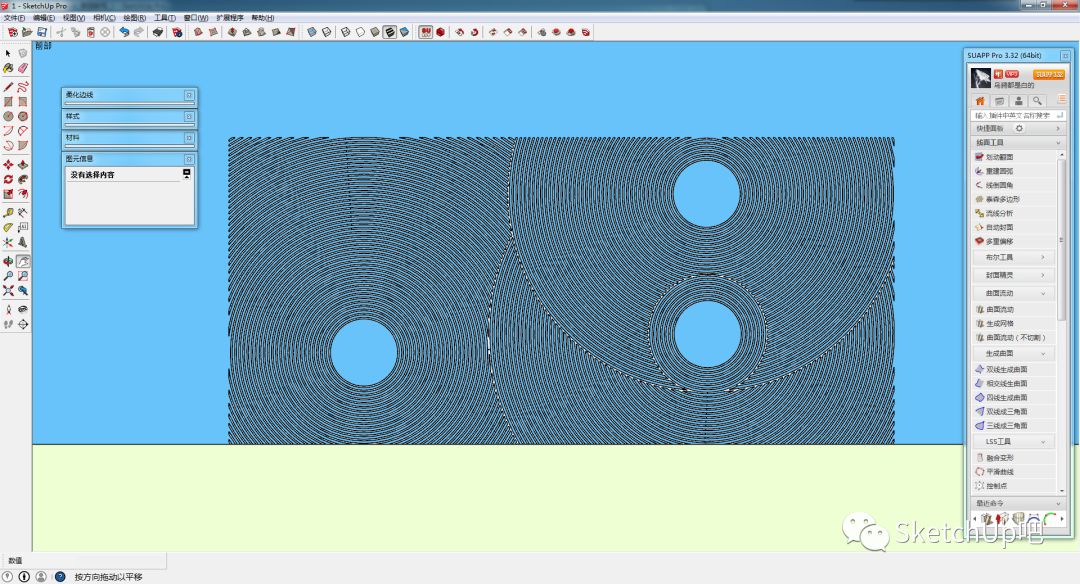The width and height of the screenshot is (1080, 584).
Task: Open the 视图(V) menu
Action: point(74,18)
